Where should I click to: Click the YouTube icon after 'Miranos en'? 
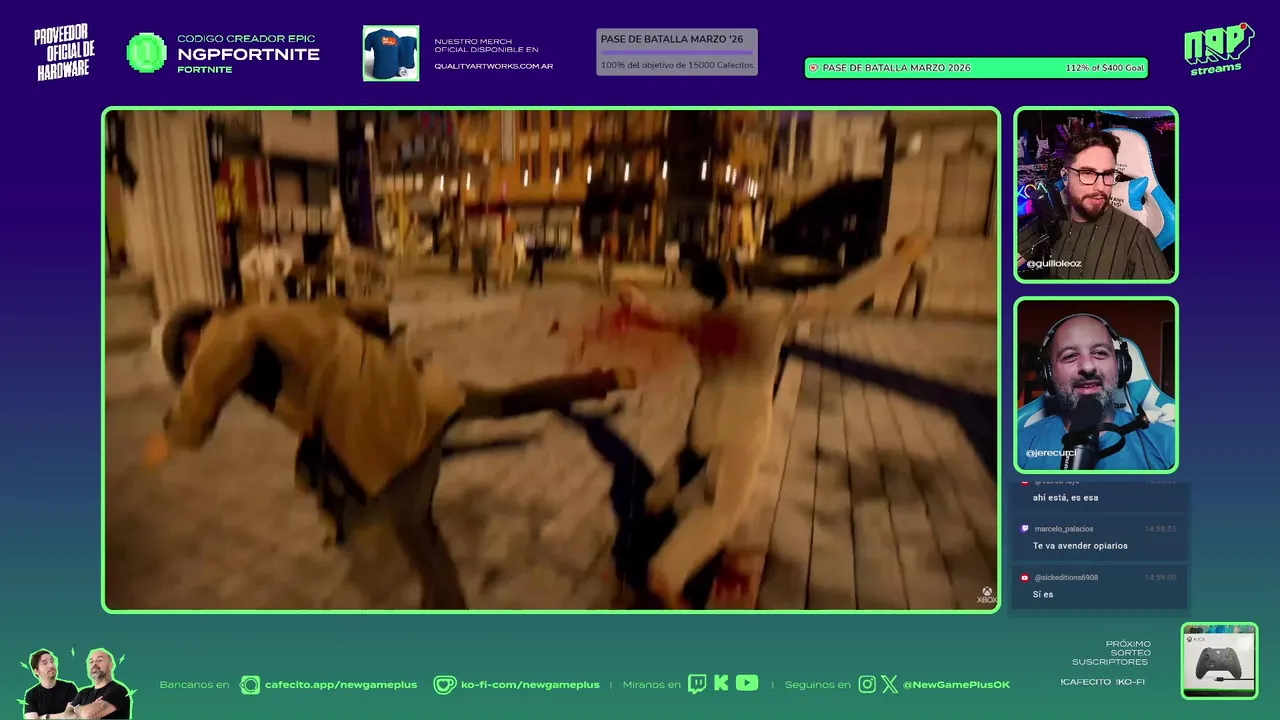point(747,684)
